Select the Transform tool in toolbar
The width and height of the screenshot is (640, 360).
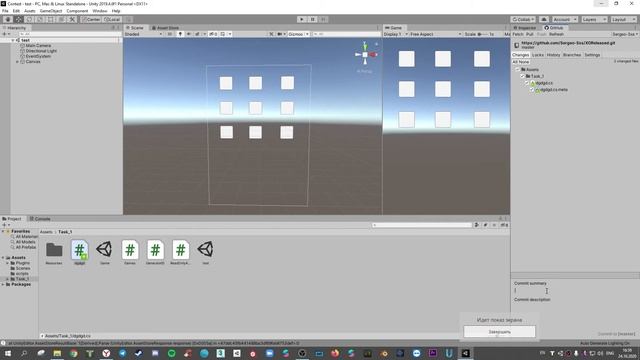[61, 20]
